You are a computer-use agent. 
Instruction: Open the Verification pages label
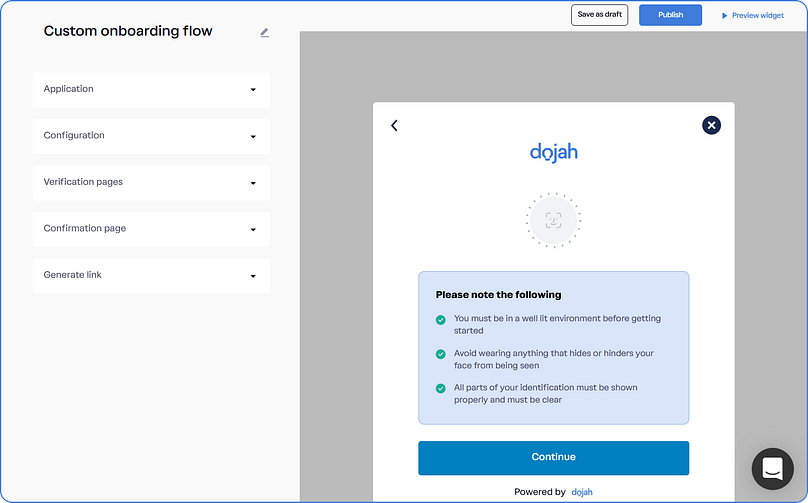pos(83,182)
